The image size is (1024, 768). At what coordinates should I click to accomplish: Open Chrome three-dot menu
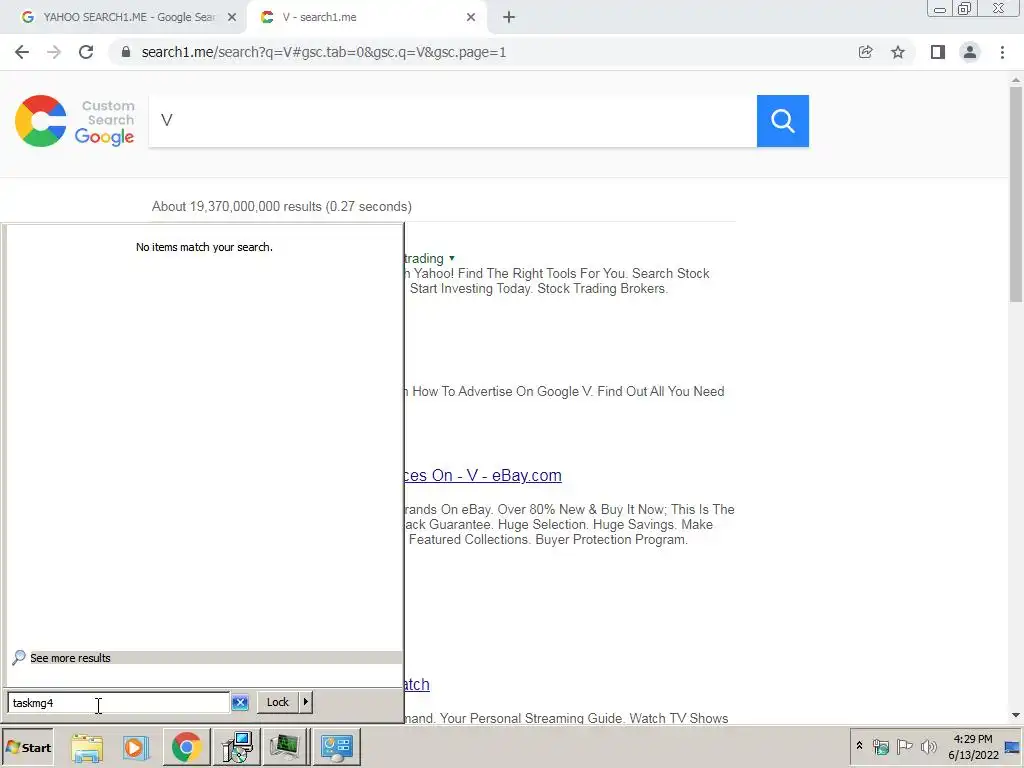(x=1002, y=52)
